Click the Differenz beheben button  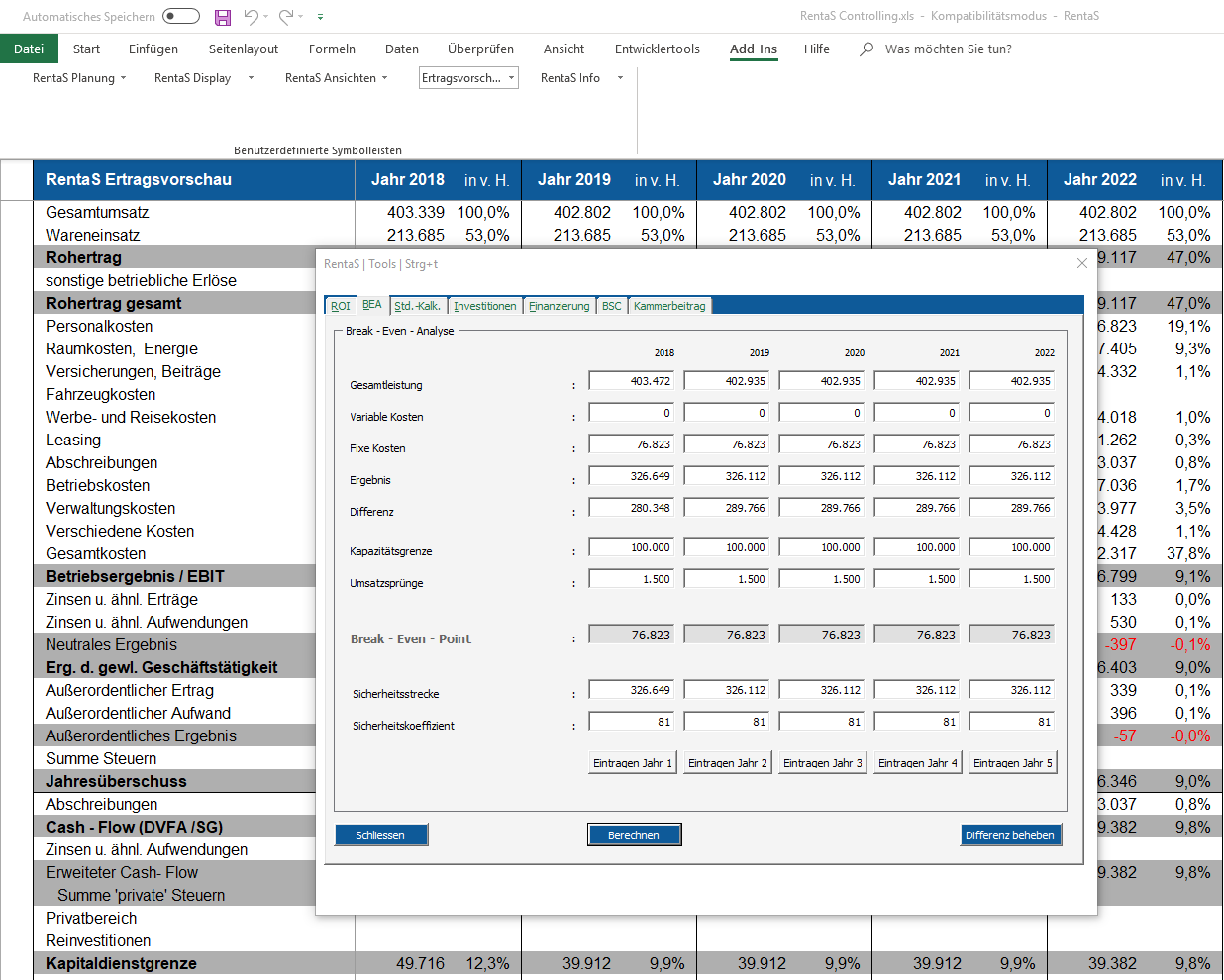click(1010, 835)
